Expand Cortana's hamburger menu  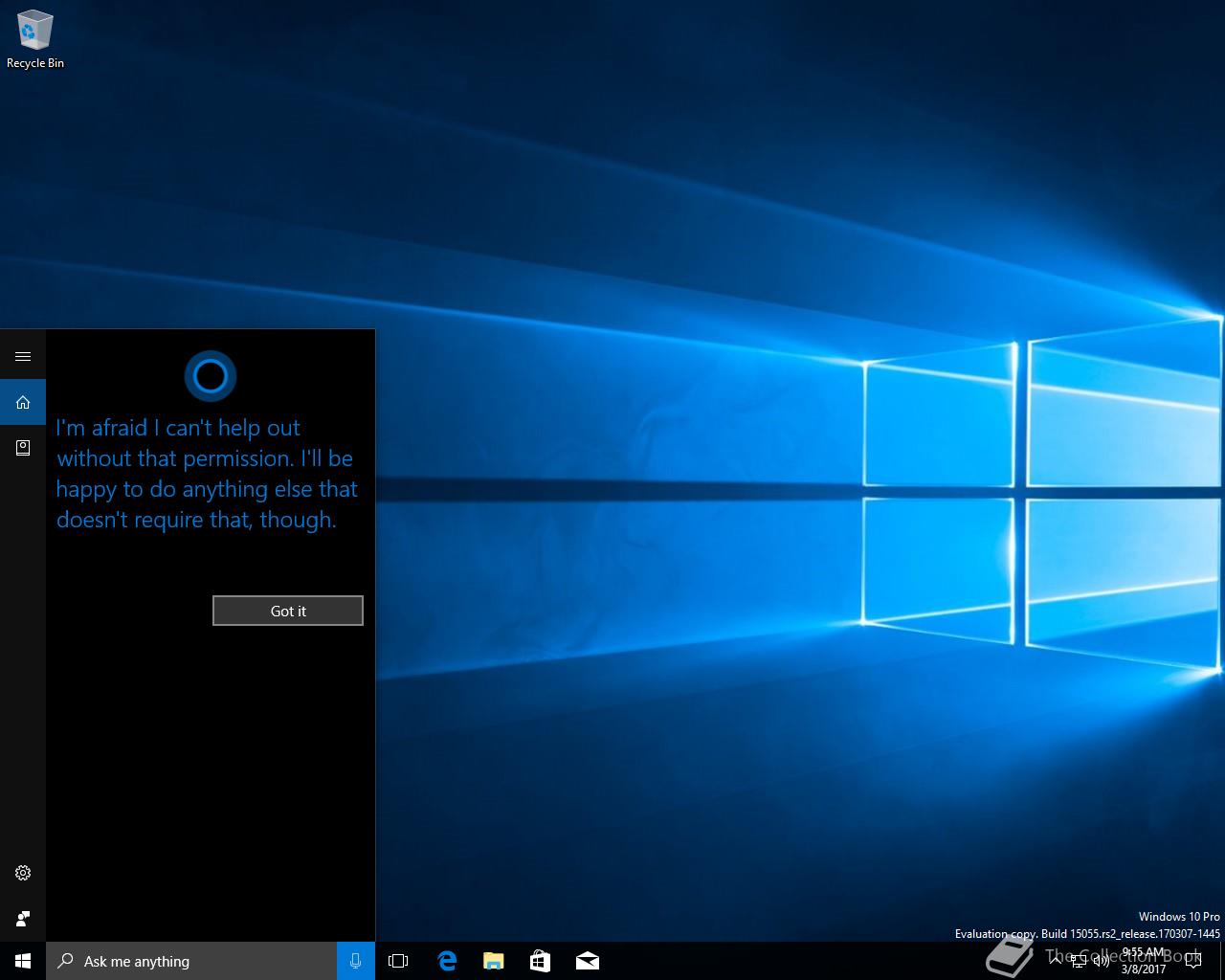coord(23,356)
